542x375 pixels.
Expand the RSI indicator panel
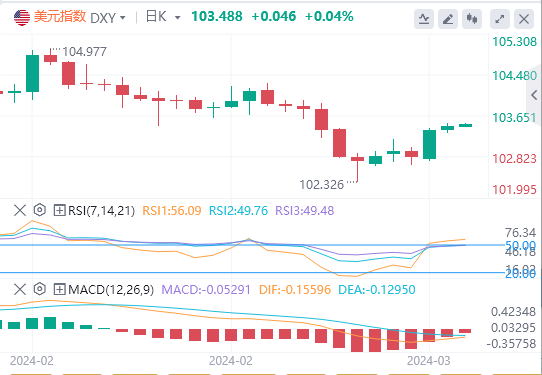point(59,210)
